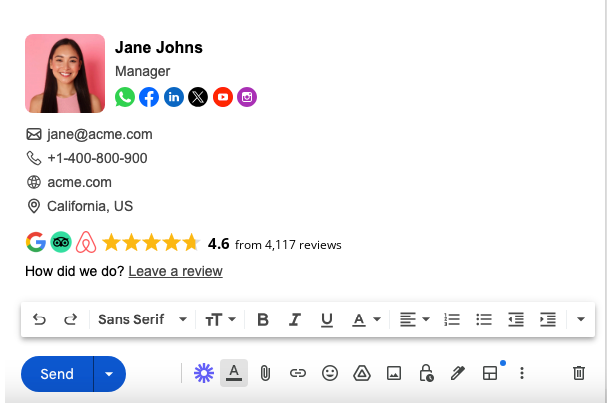The width and height of the screenshot is (607, 403).
Task: Open the text size dropdown
Action: point(220,319)
